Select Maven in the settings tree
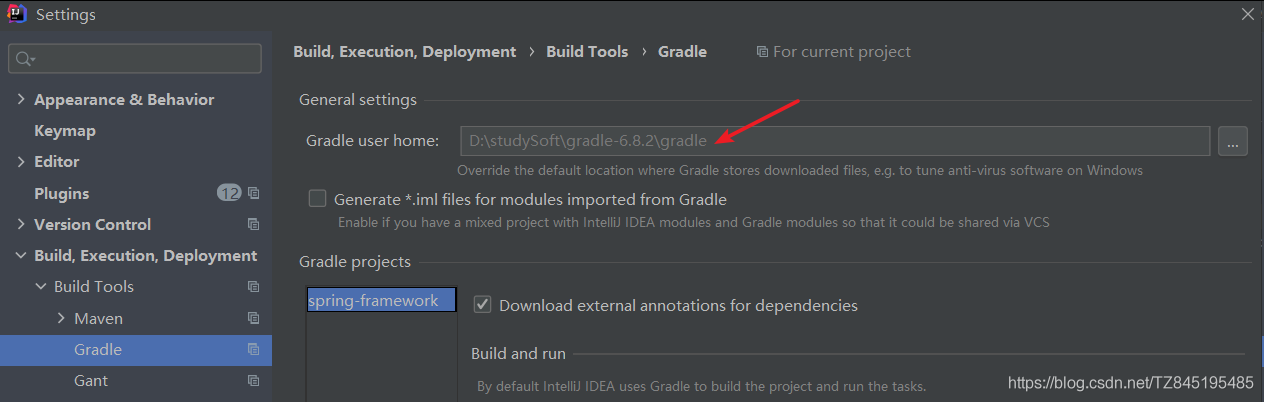The image size is (1264, 402). 98,318
